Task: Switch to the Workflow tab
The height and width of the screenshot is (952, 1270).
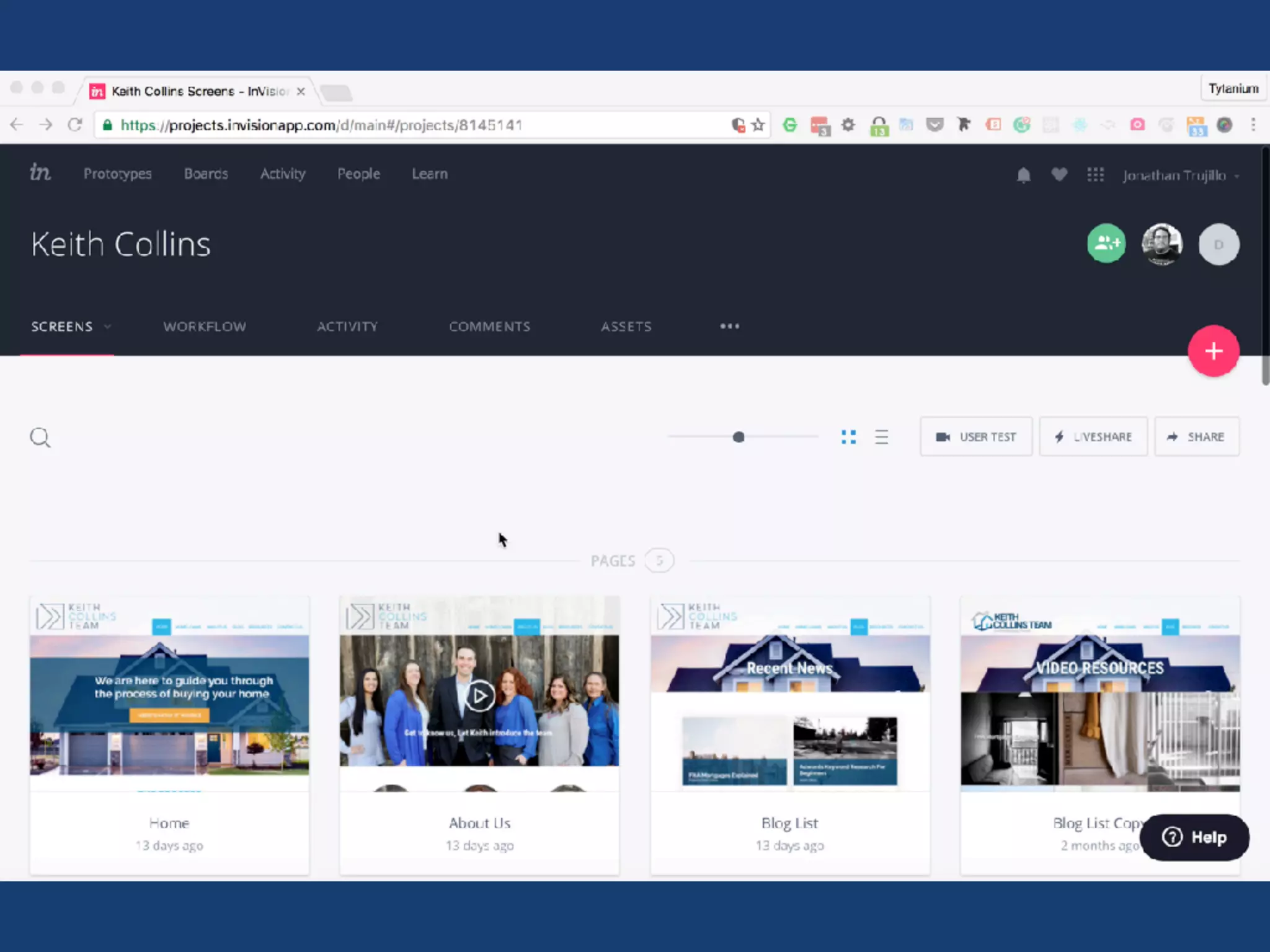Action: coord(205,327)
